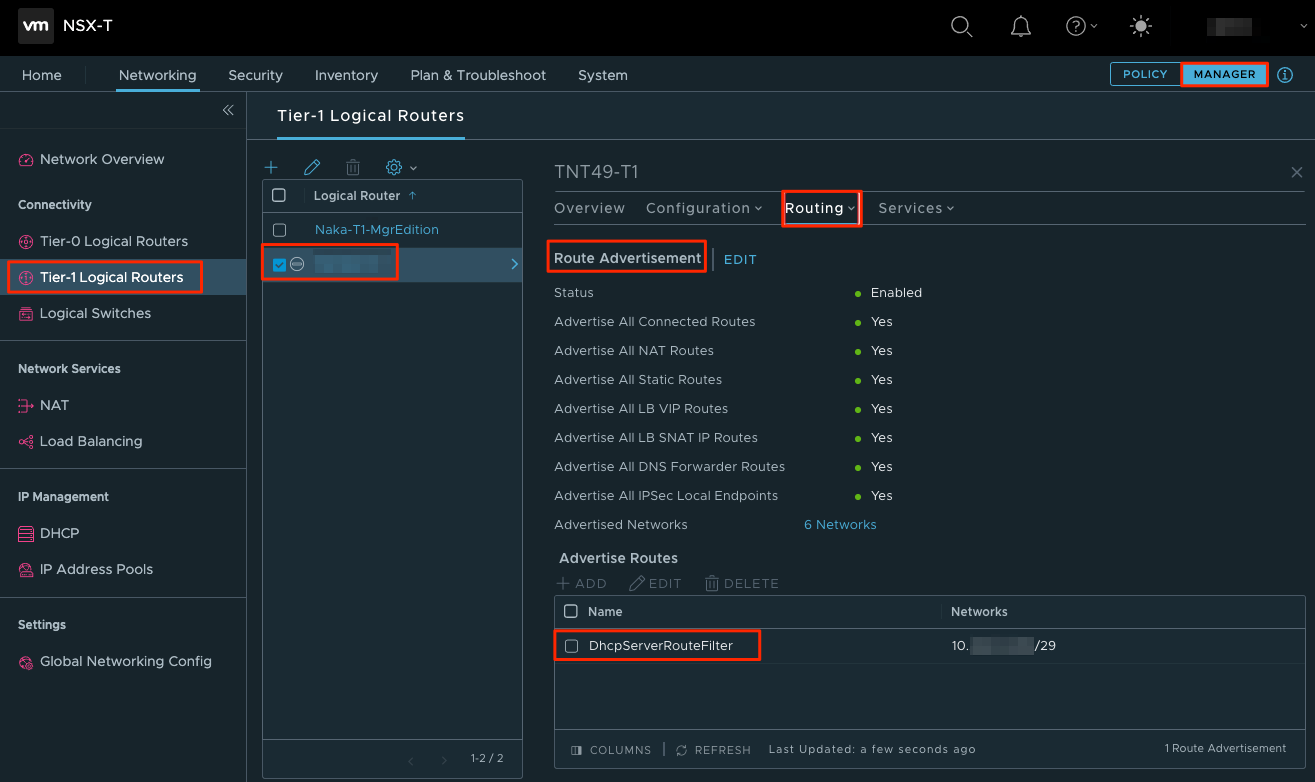Screen dimensions: 1315x782
Task: Click the DhcpServerRouteFilter name cell
Action: click(x=661, y=646)
